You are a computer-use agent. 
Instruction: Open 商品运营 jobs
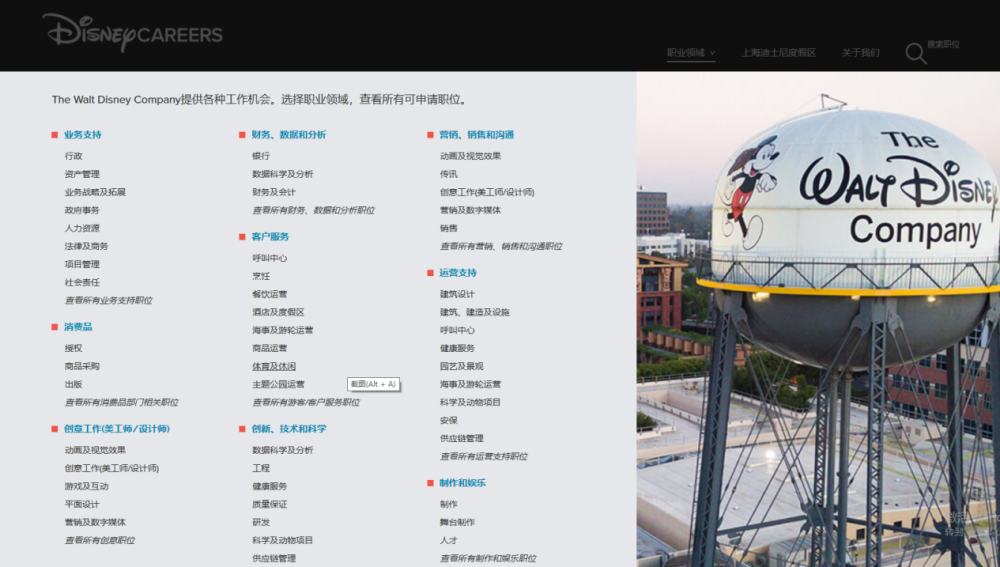[269, 348]
